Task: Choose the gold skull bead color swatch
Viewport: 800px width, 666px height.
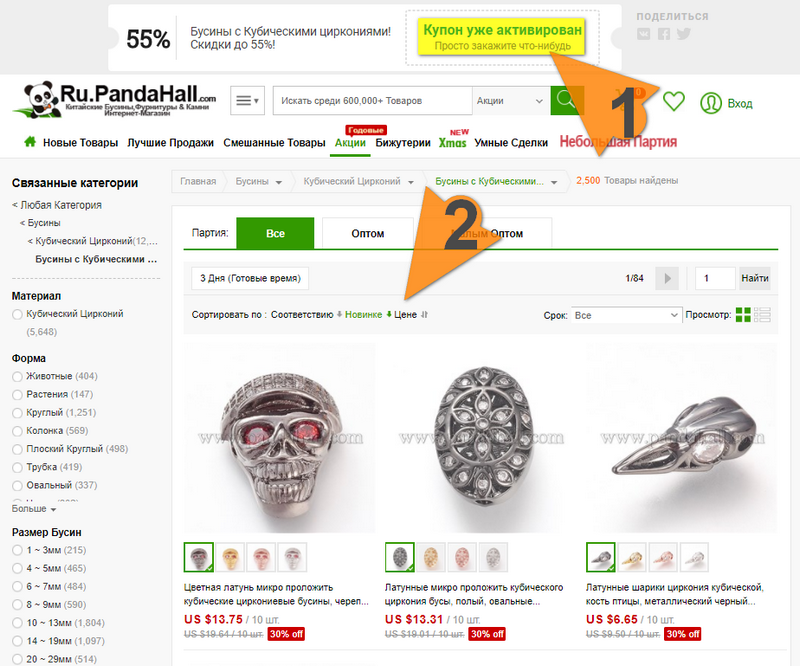Action: click(x=230, y=557)
